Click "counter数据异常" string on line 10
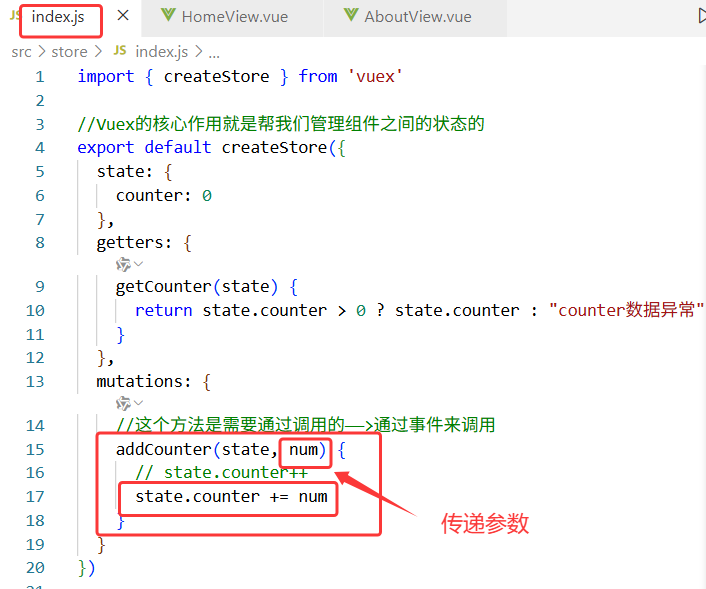Viewport: 706px width, 589px height. pos(626,310)
